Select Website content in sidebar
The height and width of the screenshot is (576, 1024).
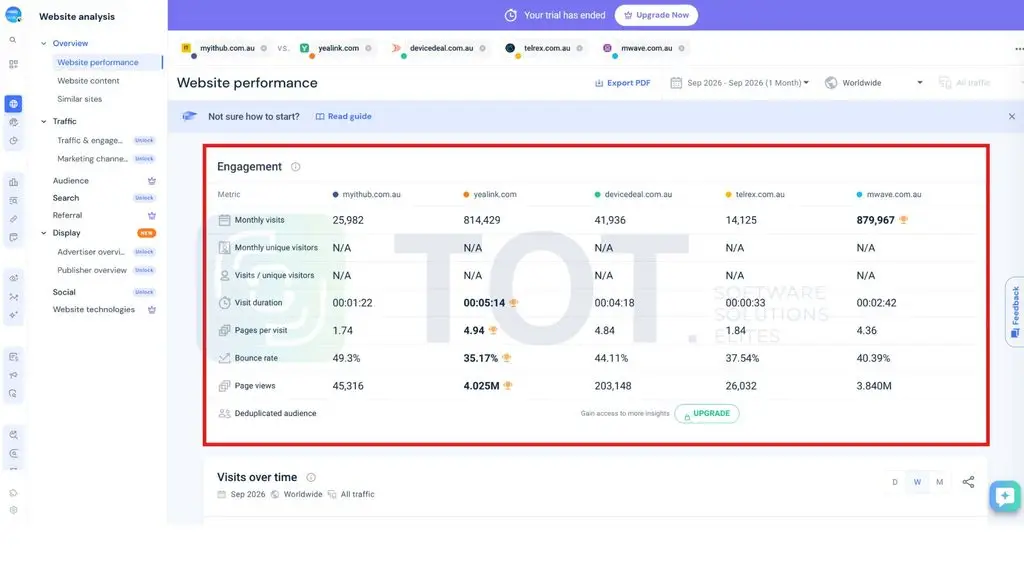coord(88,81)
